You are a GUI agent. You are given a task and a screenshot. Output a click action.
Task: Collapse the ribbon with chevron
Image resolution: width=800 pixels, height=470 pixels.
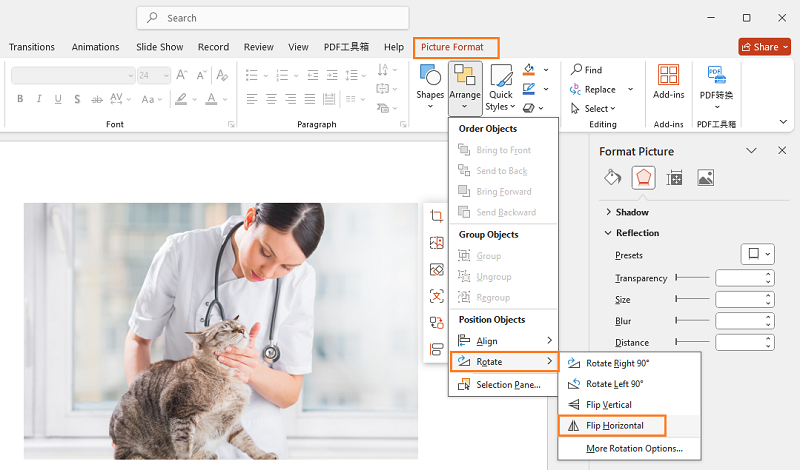click(x=783, y=121)
